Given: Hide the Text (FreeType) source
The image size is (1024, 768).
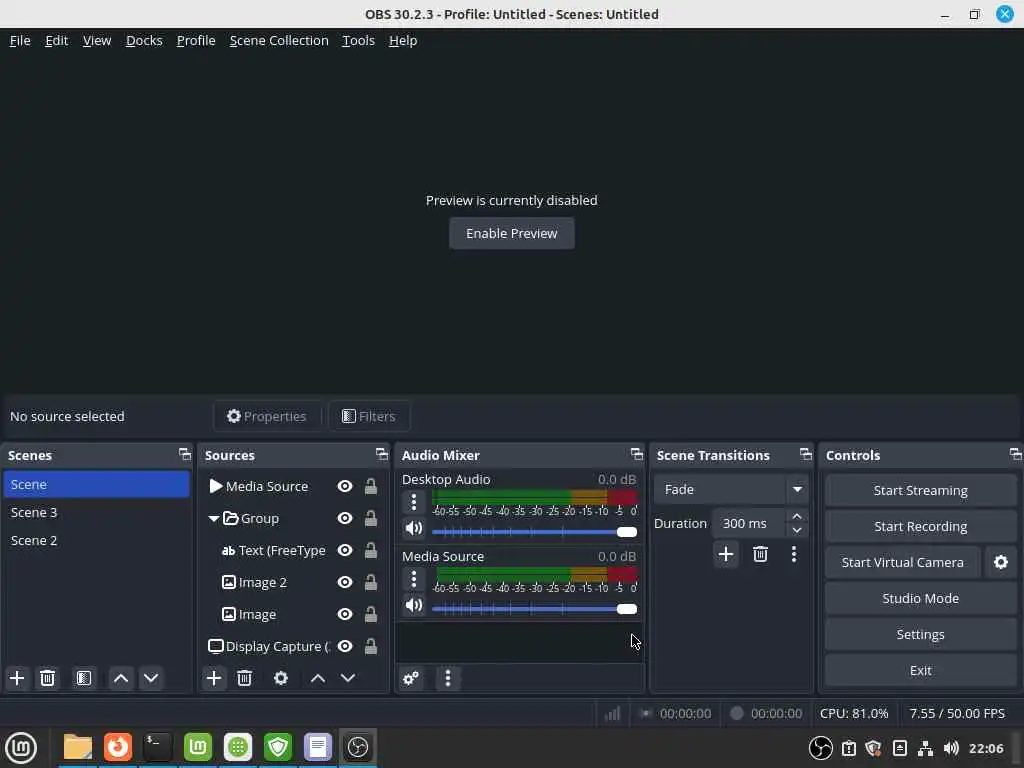Looking at the screenshot, I should click(x=345, y=551).
